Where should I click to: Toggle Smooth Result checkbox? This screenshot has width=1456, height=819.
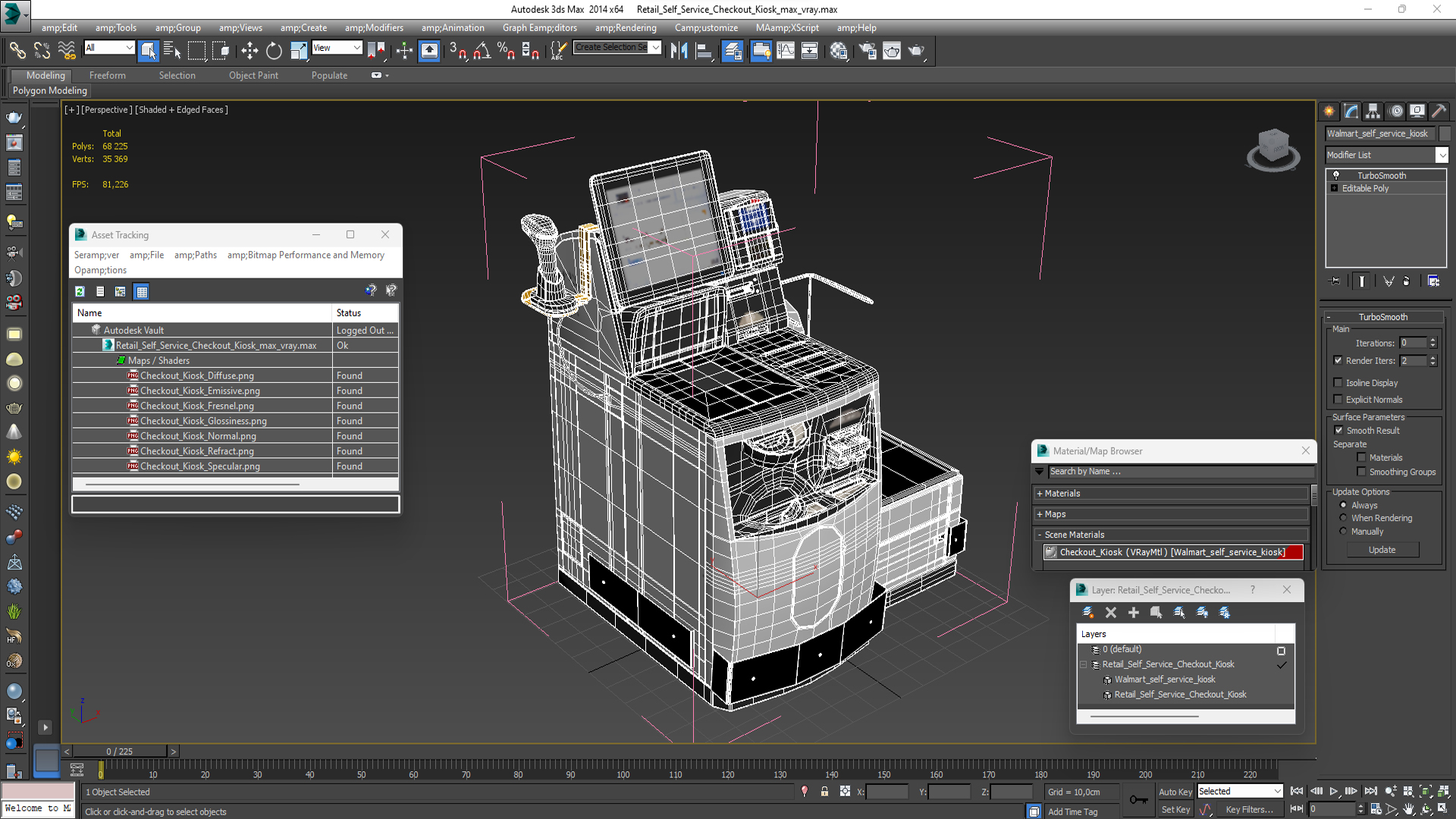click(1338, 430)
